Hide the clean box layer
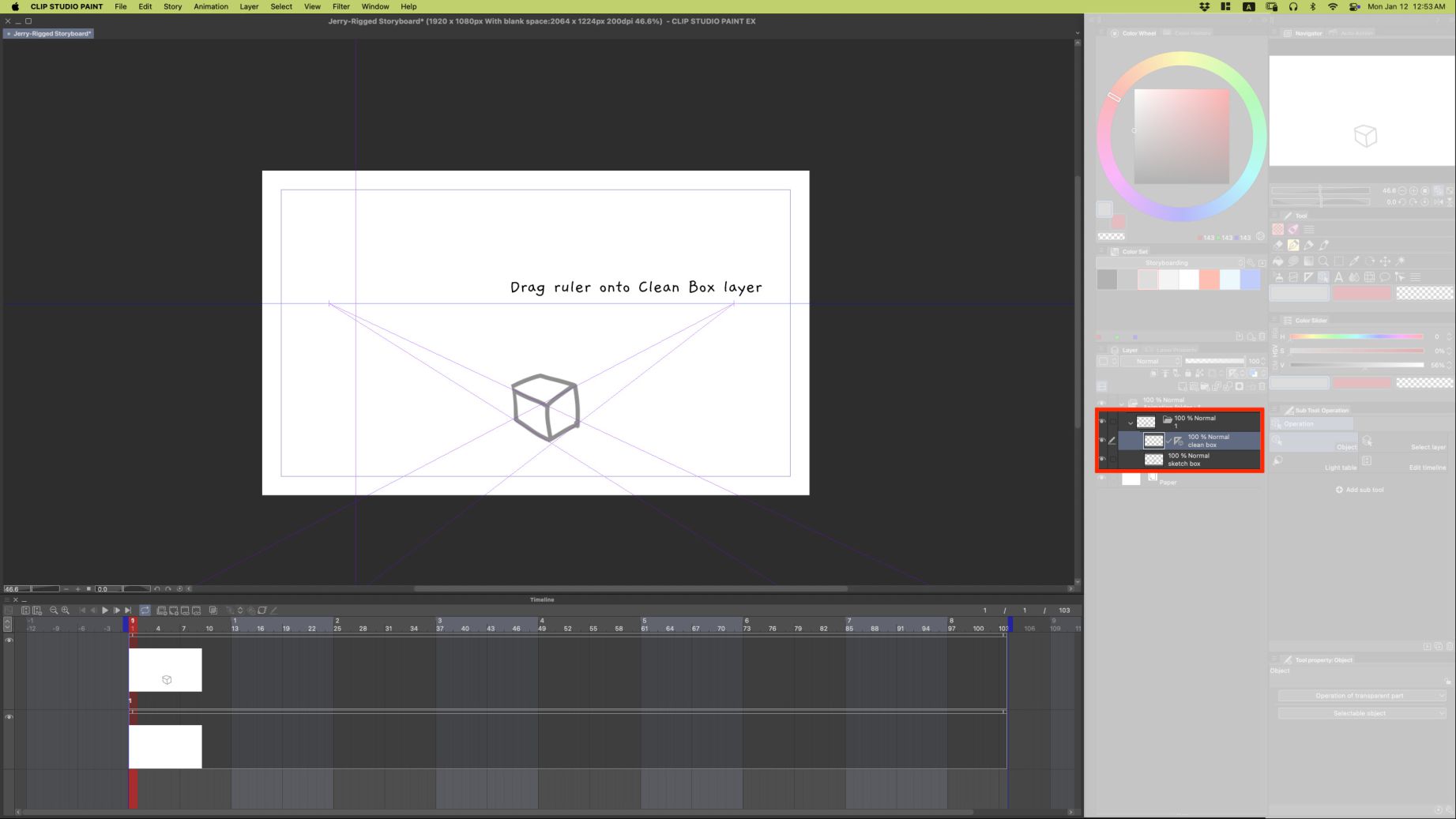Viewport: 1456px width, 819px height. point(1102,441)
